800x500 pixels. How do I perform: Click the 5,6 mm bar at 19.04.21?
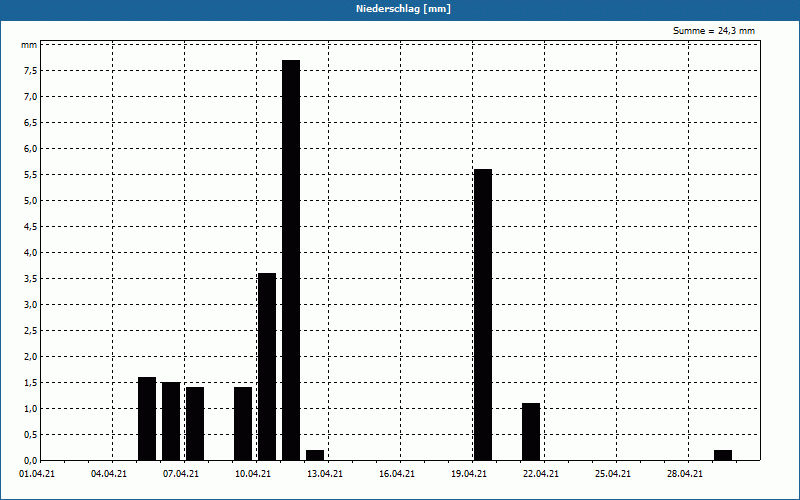[x=483, y=315]
